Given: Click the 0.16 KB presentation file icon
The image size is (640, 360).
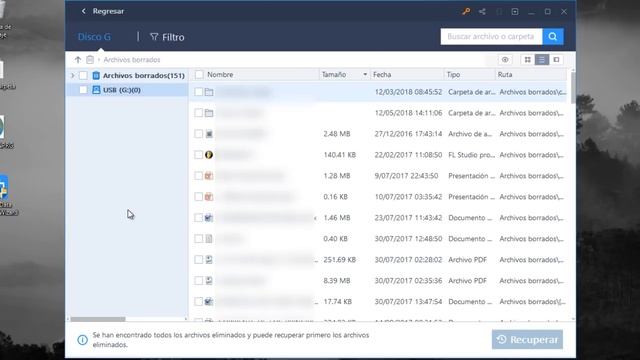Looking at the screenshot, I should 209,197.
